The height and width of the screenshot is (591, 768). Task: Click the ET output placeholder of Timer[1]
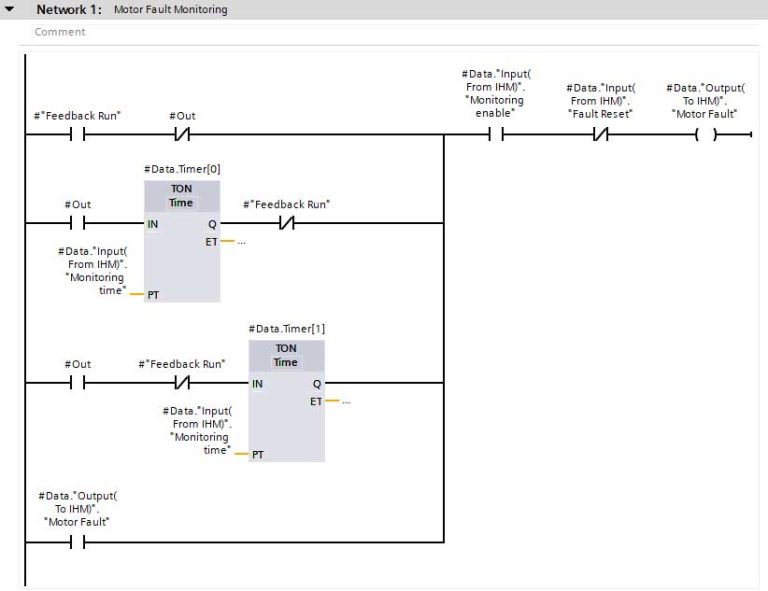344,401
